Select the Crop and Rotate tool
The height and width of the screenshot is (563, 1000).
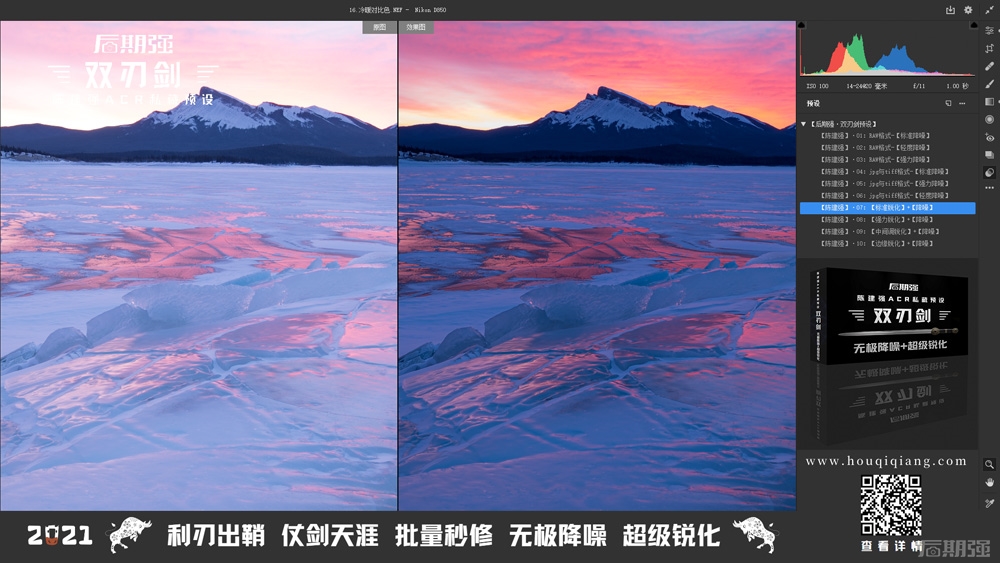click(x=989, y=48)
